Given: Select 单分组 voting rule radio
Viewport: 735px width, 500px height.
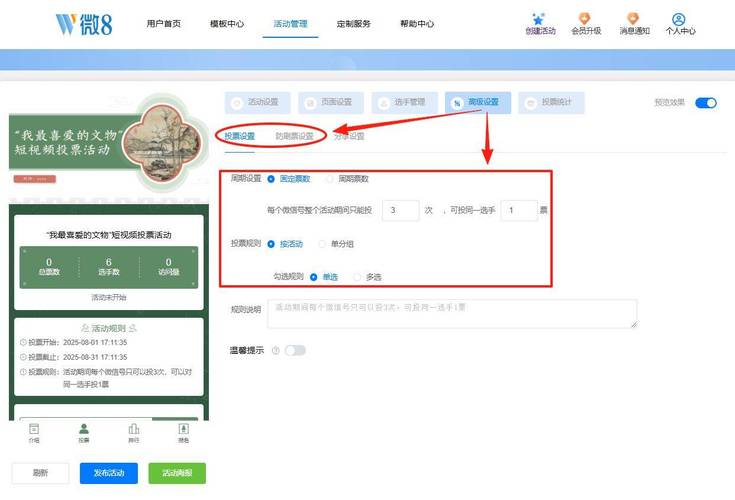Looking at the screenshot, I should pyautogui.click(x=322, y=243).
